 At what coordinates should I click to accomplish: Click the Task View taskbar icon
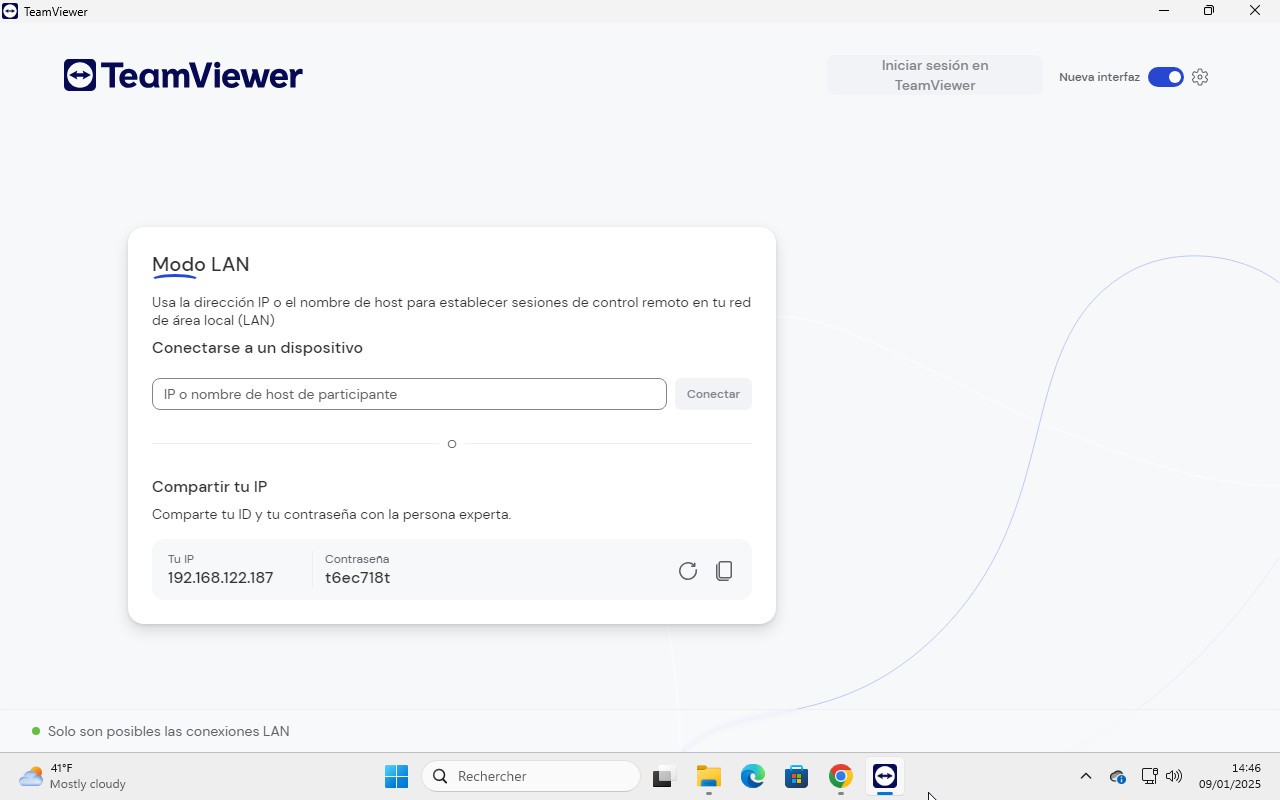(663, 776)
